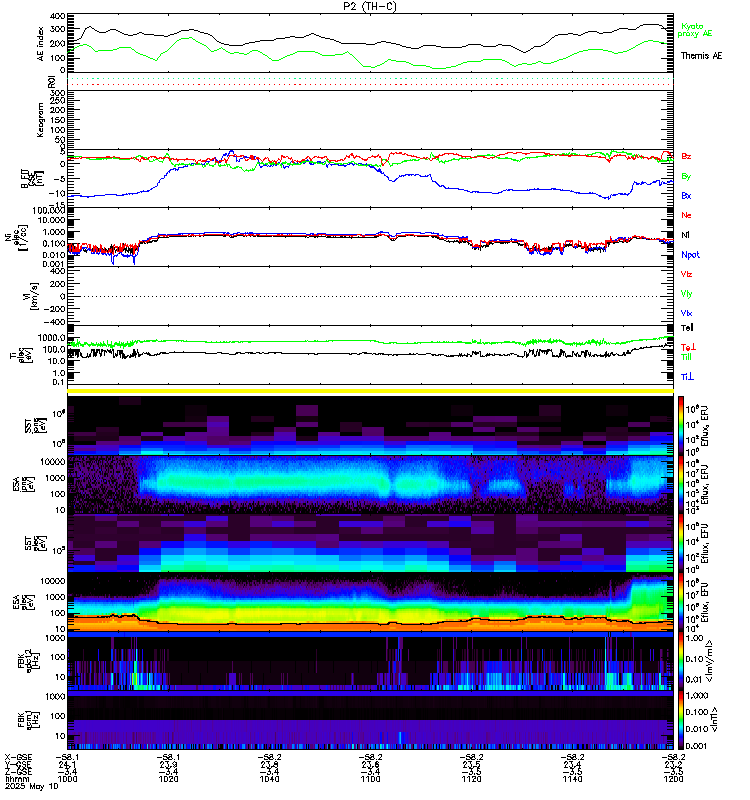
Task: Click the <|mV/m|> colorbar unit label
Action: pyautogui.click(x=710, y=662)
